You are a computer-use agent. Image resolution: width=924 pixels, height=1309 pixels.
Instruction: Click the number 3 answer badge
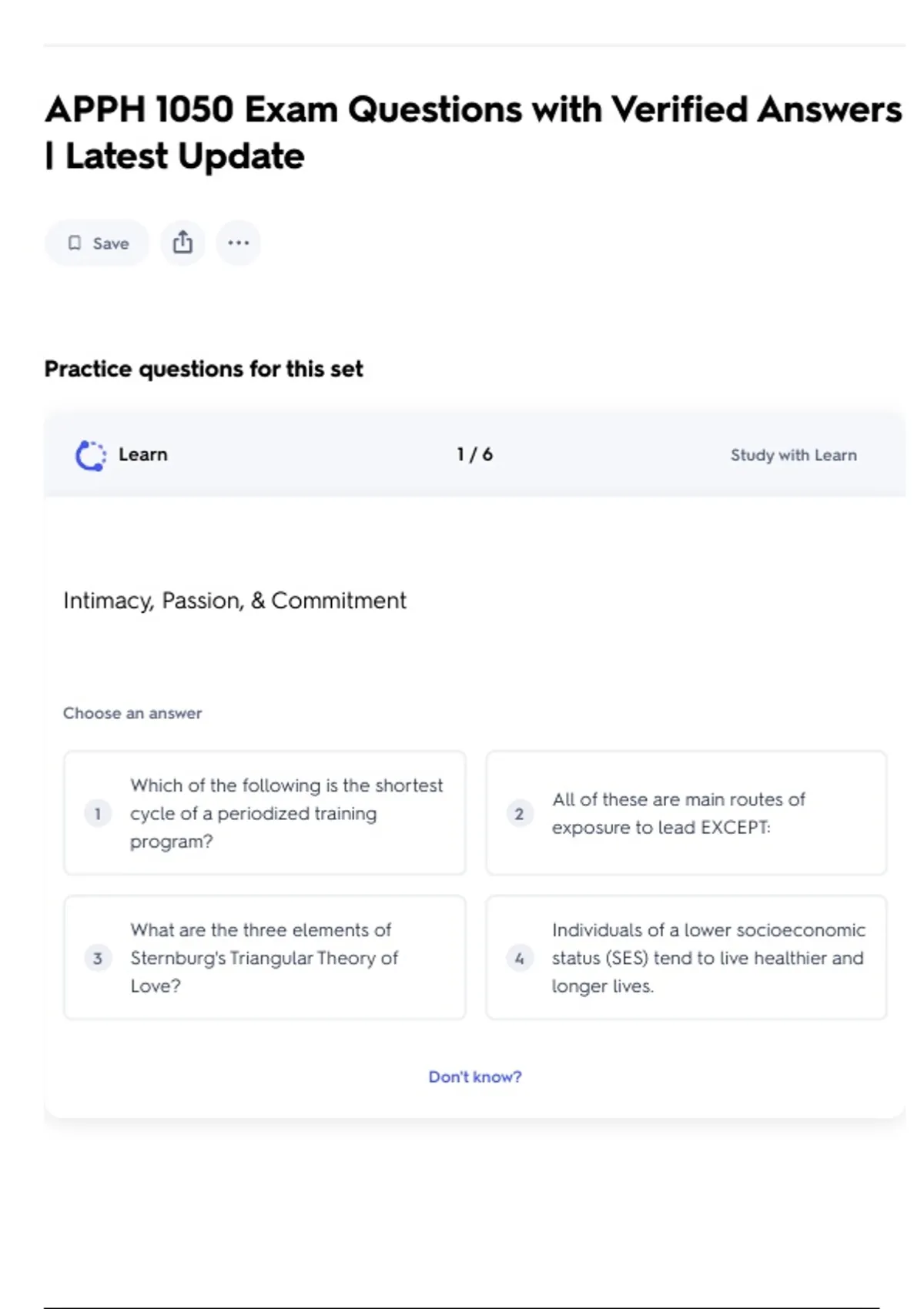(98, 959)
